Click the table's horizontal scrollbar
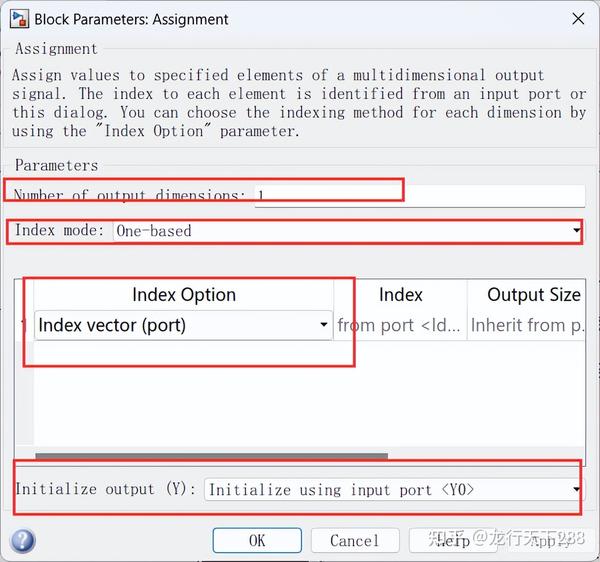 pos(210,457)
